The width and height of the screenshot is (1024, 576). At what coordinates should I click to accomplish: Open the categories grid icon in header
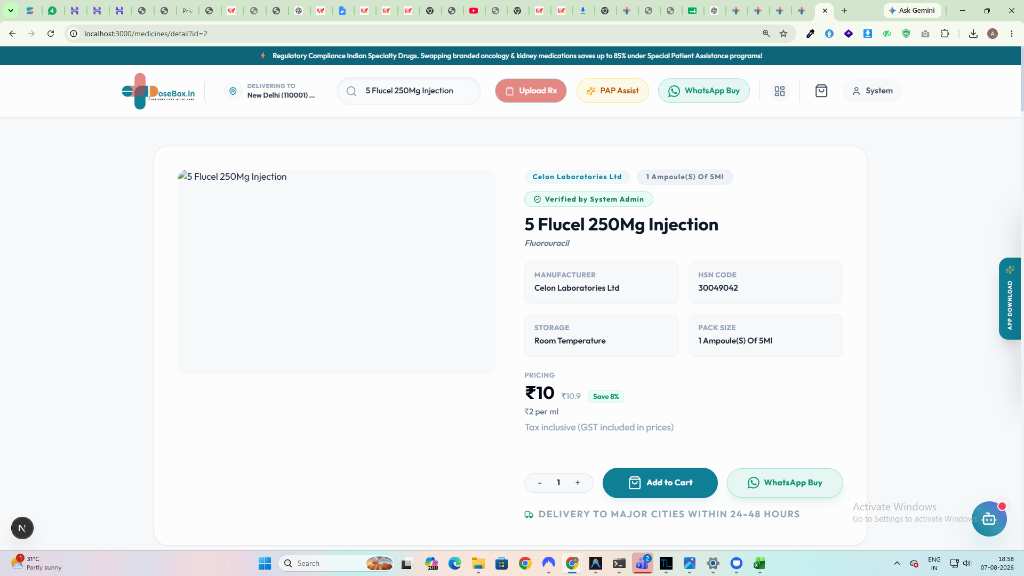click(780, 91)
